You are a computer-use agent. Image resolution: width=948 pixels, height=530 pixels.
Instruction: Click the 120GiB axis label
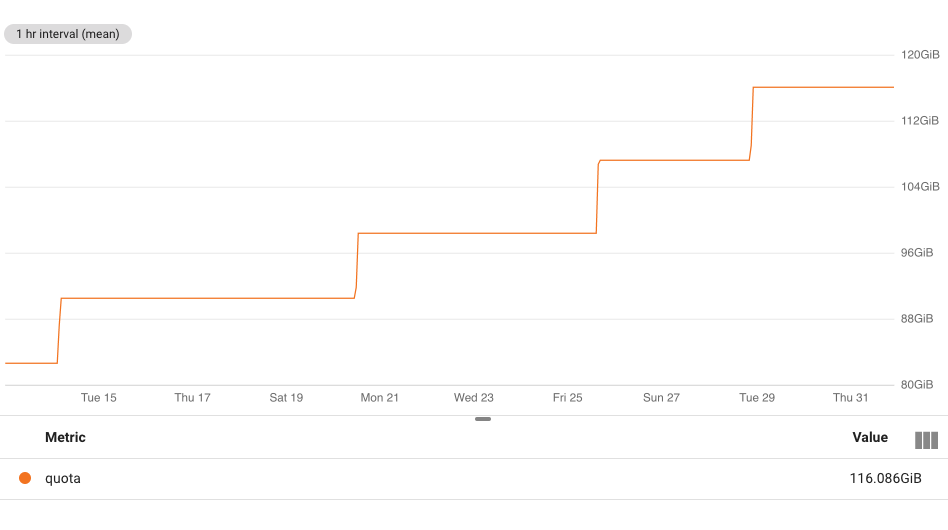[x=920, y=55]
